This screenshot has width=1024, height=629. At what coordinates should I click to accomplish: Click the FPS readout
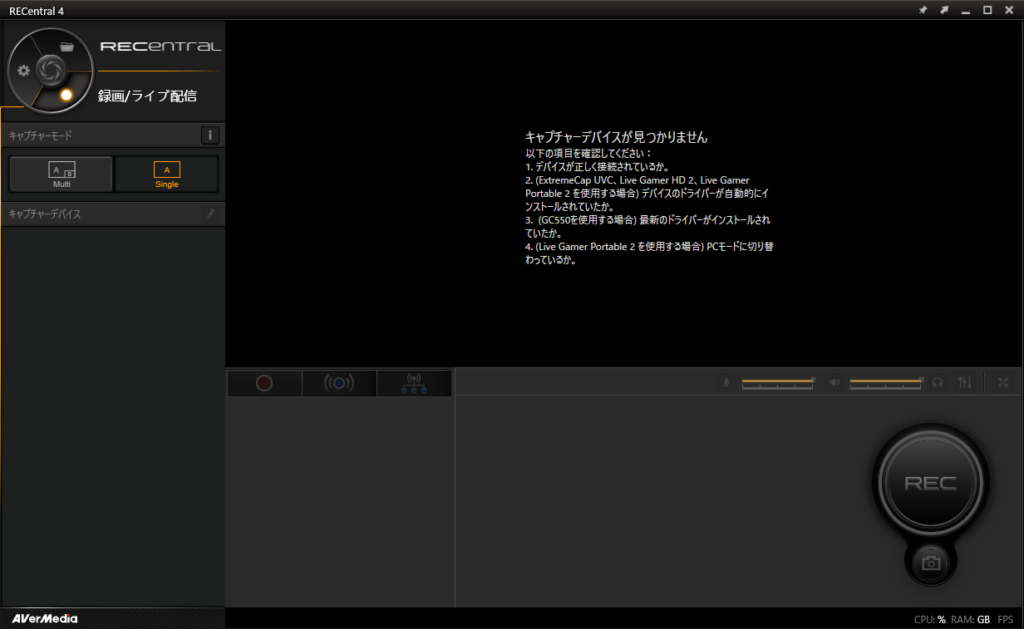coord(1006,619)
